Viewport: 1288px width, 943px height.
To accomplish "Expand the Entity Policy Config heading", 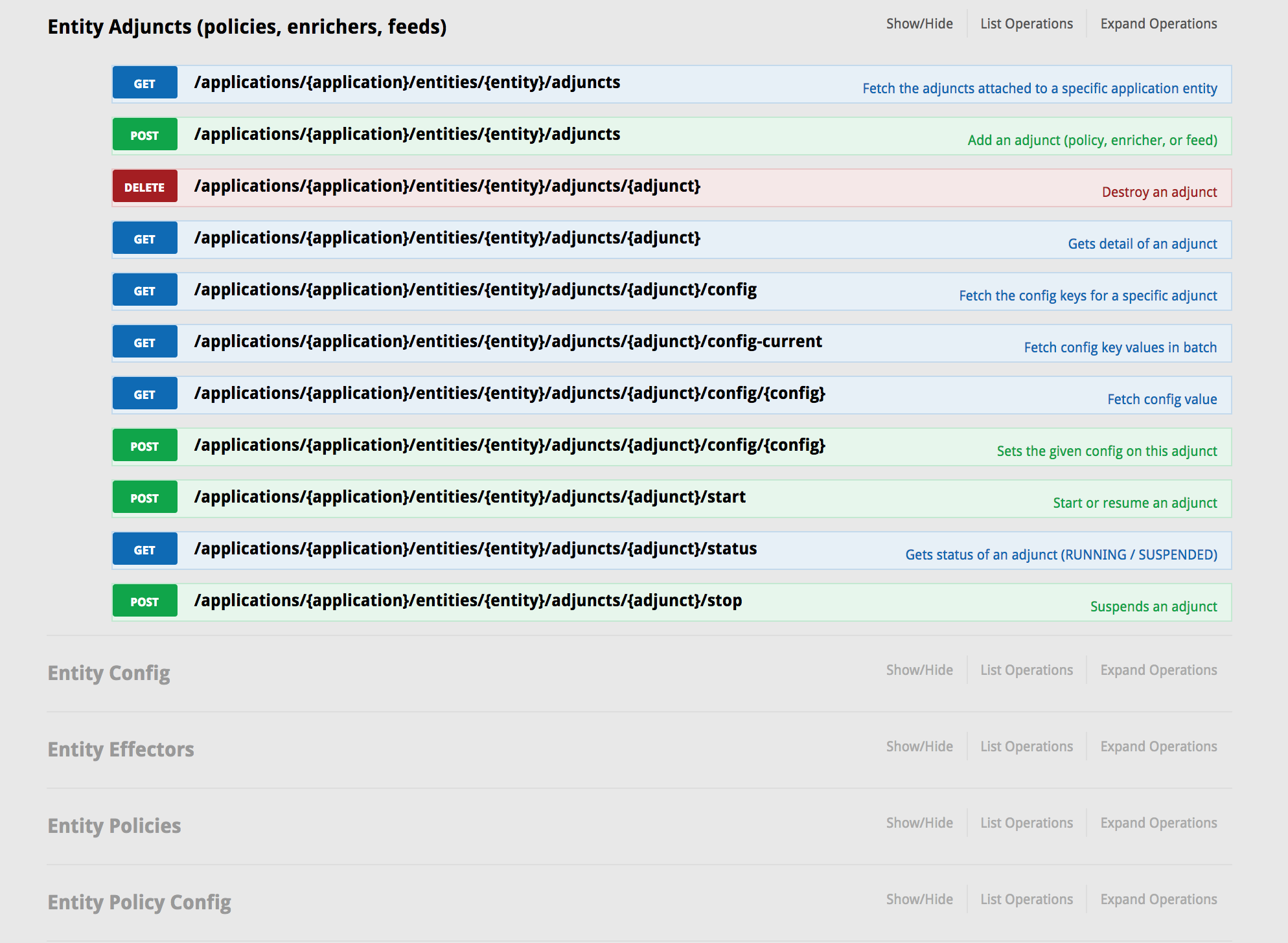I will 139,902.
